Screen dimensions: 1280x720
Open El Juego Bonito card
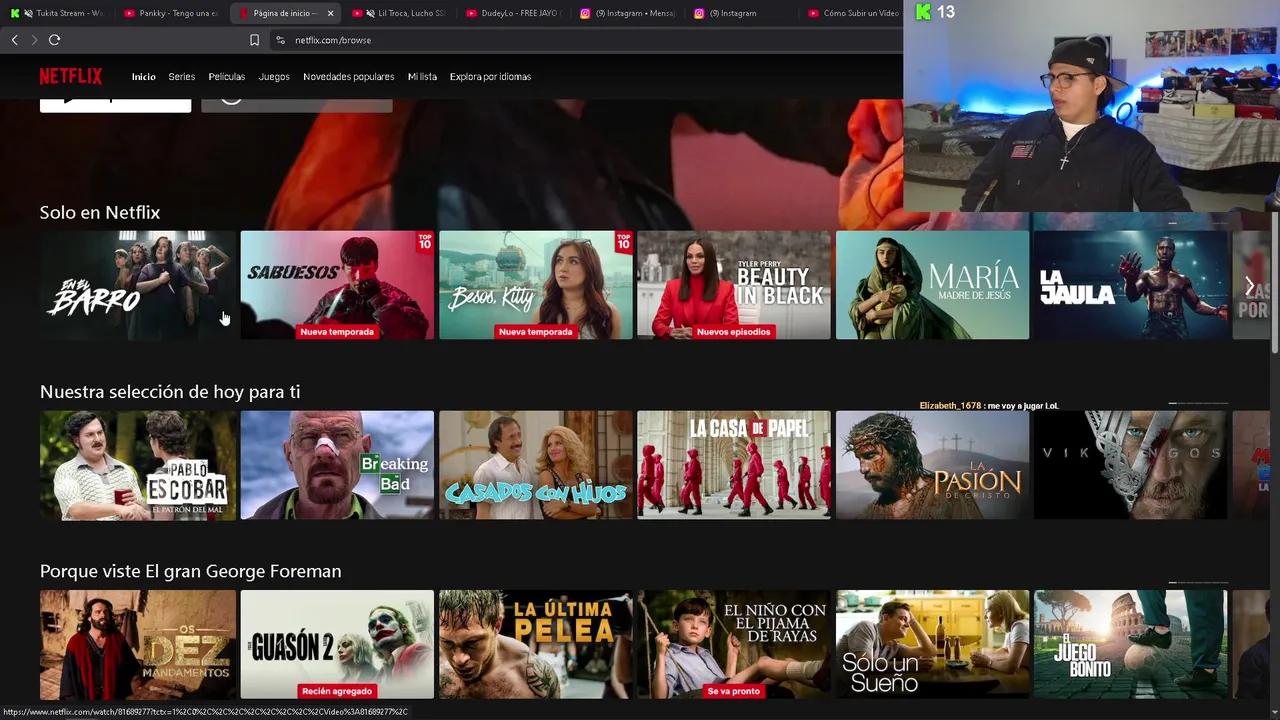pyautogui.click(x=1130, y=644)
